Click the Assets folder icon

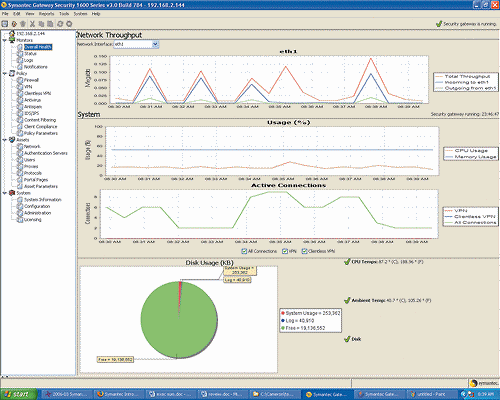tap(12, 140)
